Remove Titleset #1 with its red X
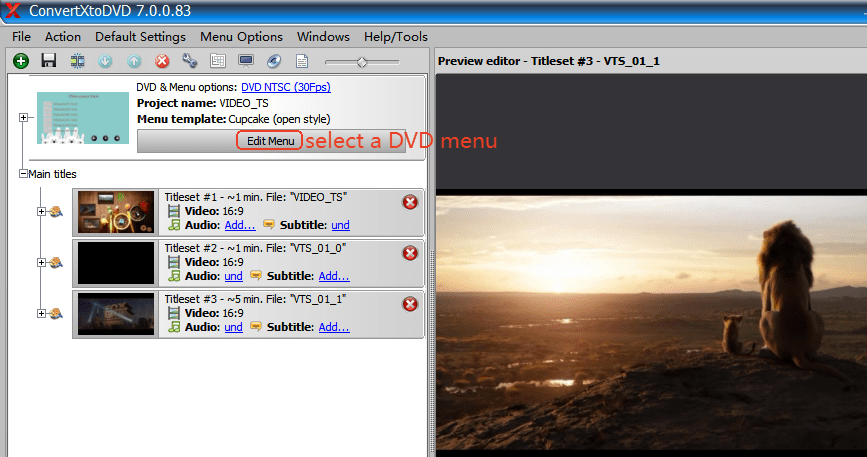The height and width of the screenshot is (457, 867). point(410,203)
